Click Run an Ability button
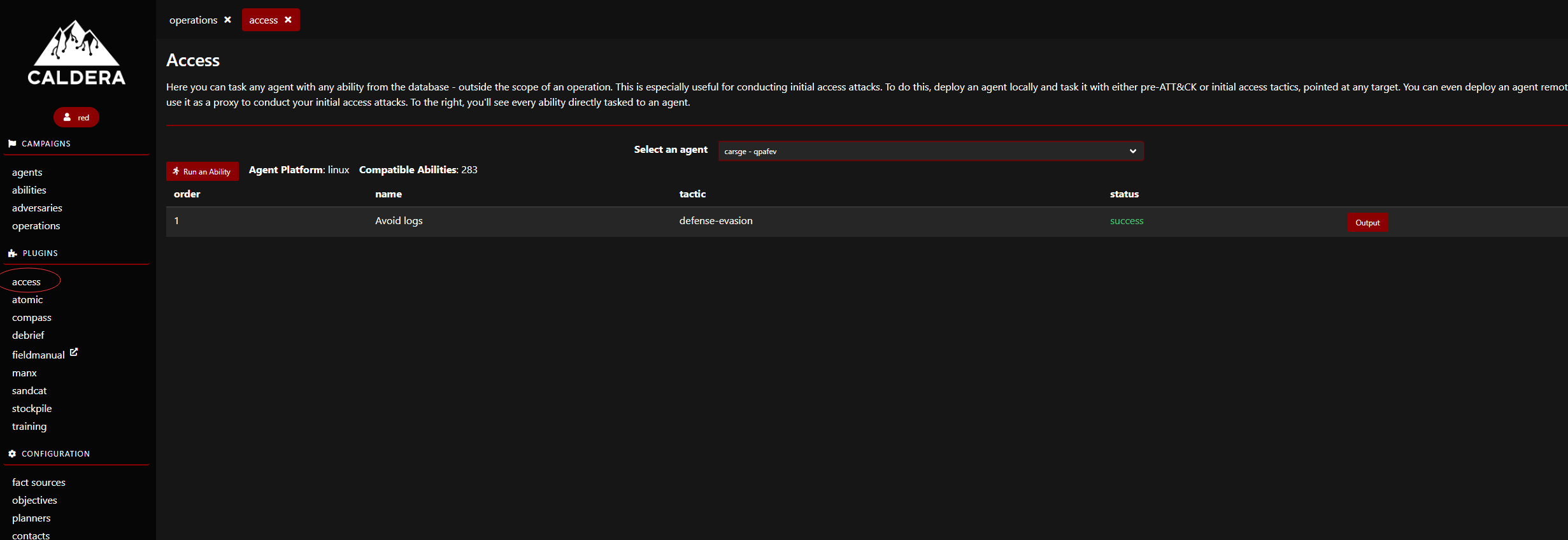 pos(203,171)
